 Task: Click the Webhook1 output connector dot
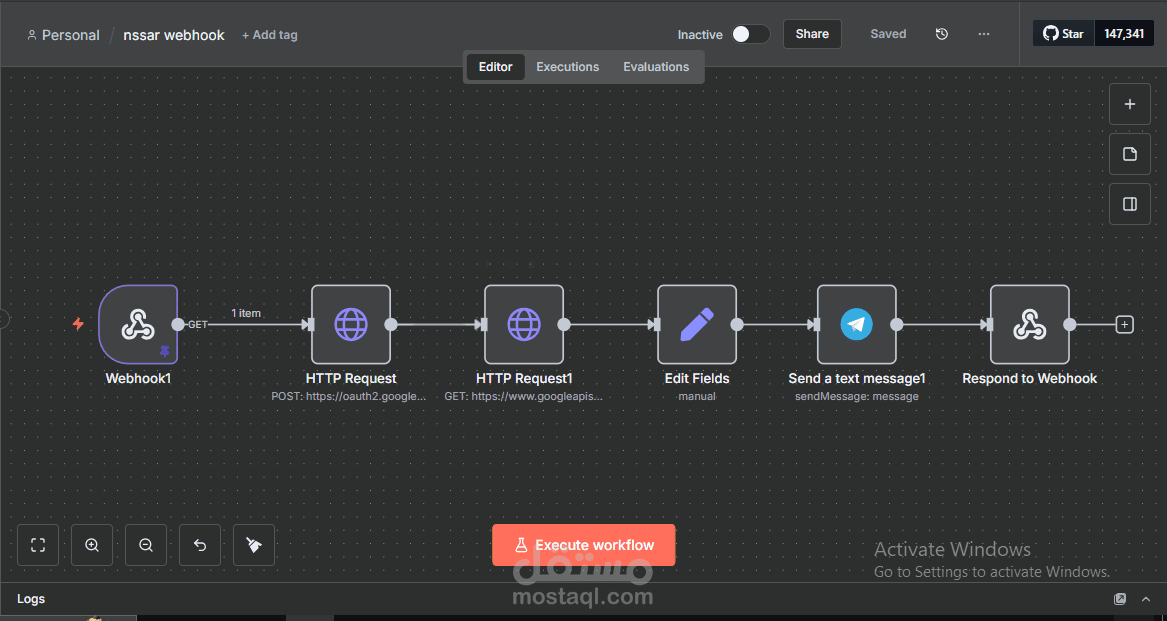pyautogui.click(x=178, y=324)
